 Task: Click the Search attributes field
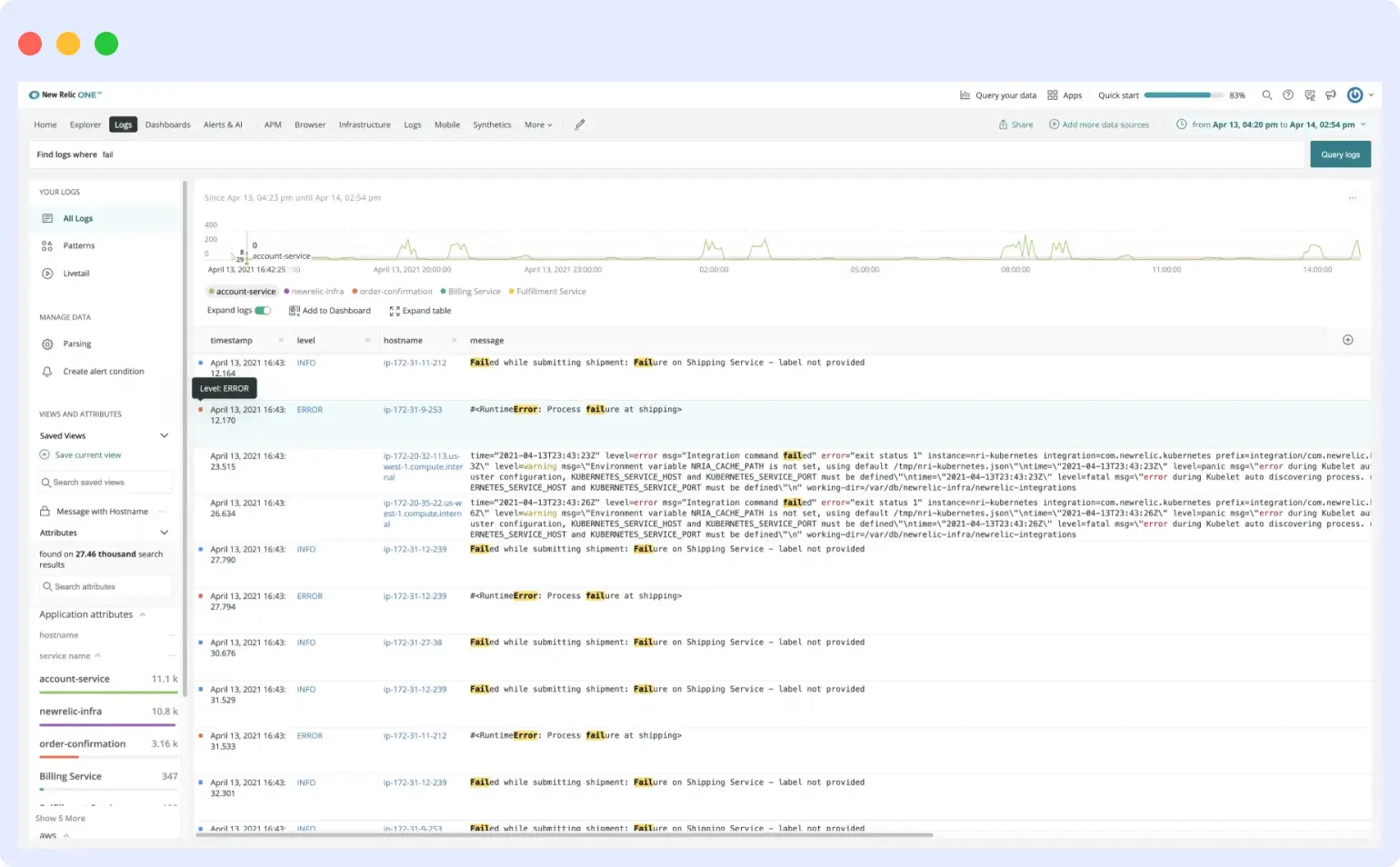(105, 587)
